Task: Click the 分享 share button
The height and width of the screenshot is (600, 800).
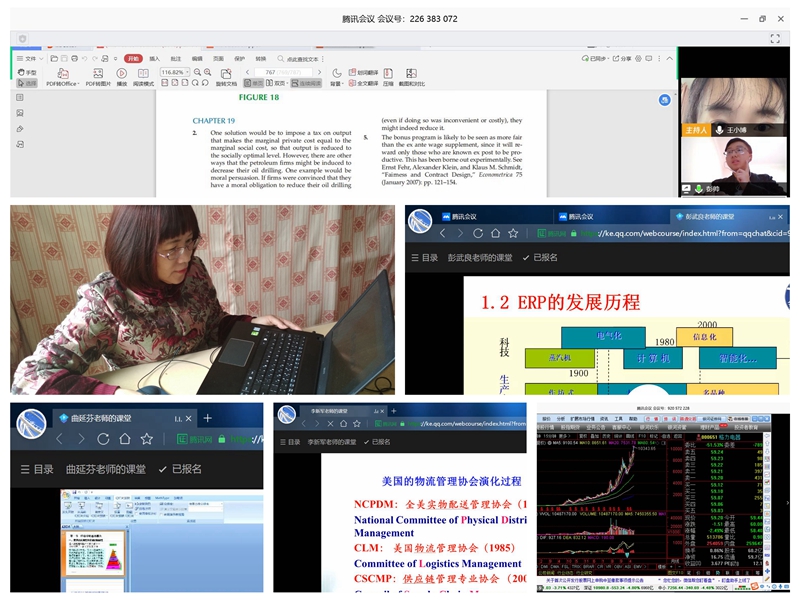Action: pos(624,59)
